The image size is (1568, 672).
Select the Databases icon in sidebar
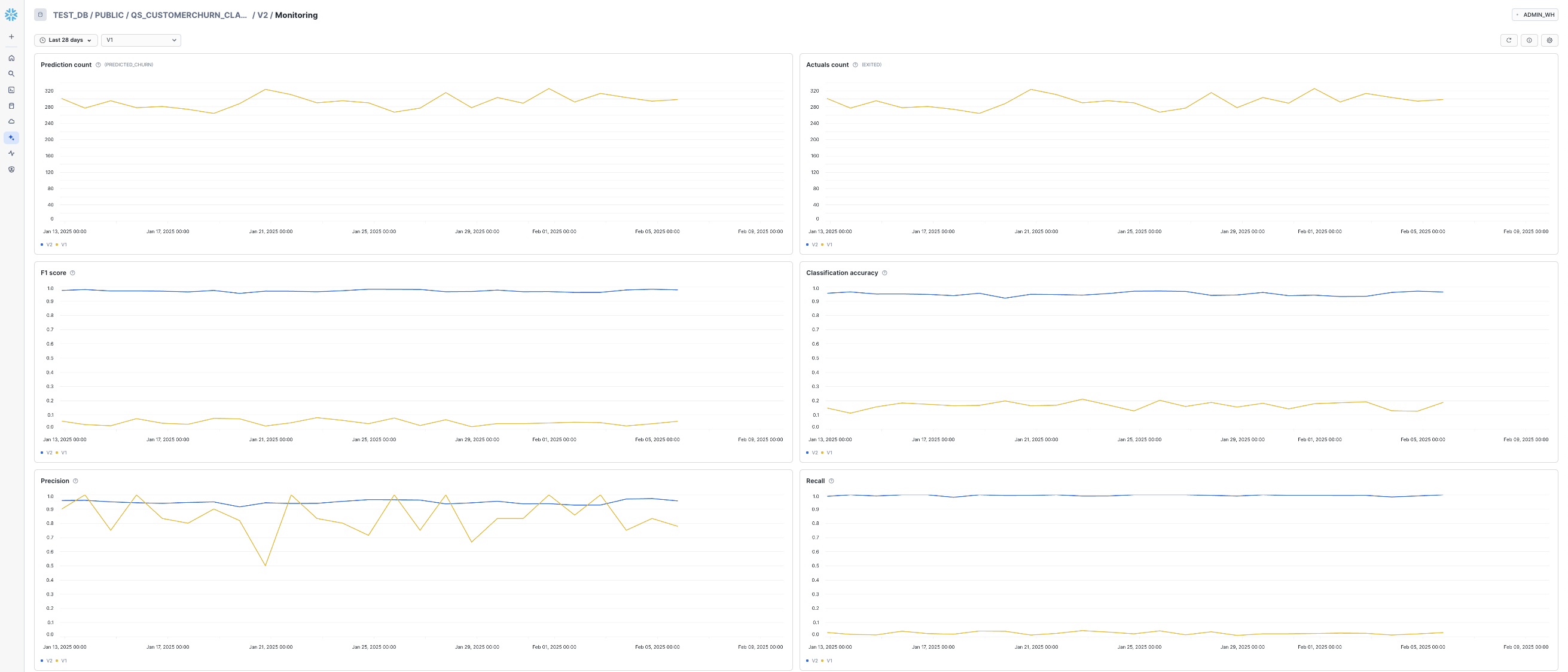(11, 105)
